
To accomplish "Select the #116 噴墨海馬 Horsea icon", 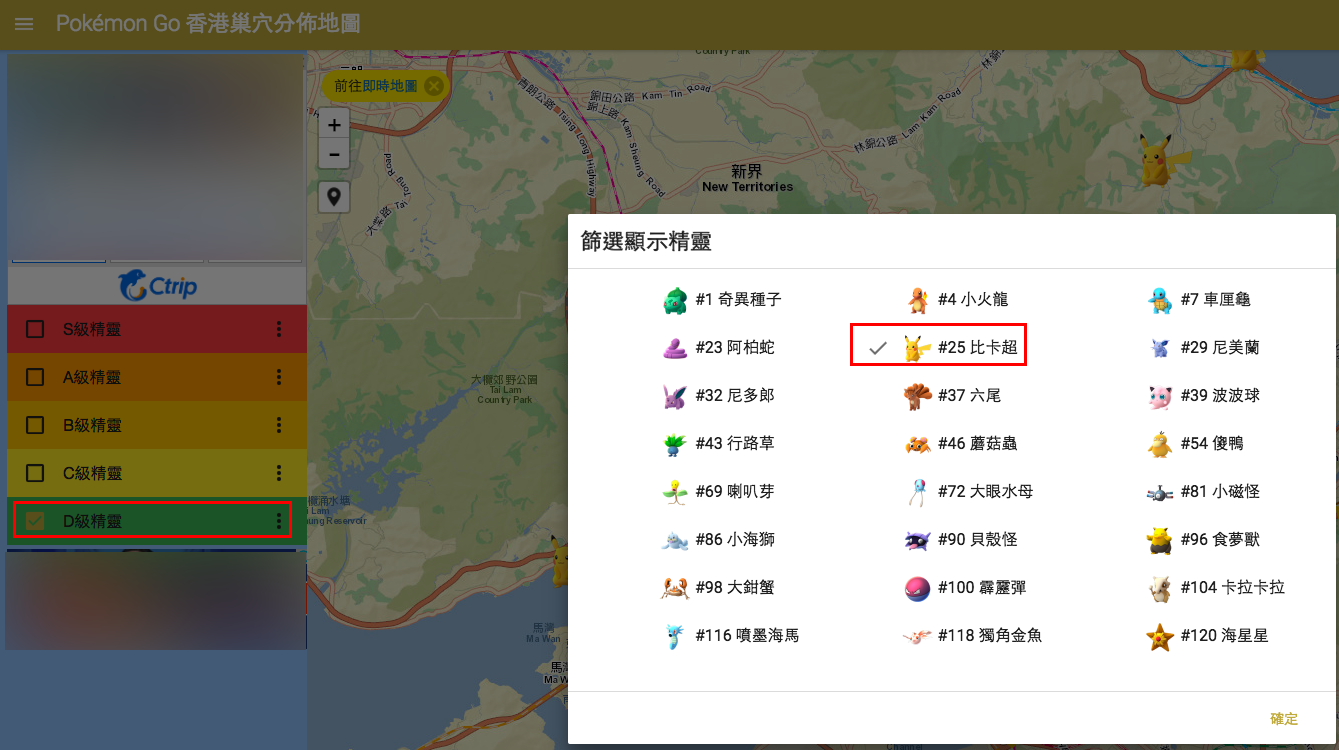I will pyautogui.click(x=676, y=636).
